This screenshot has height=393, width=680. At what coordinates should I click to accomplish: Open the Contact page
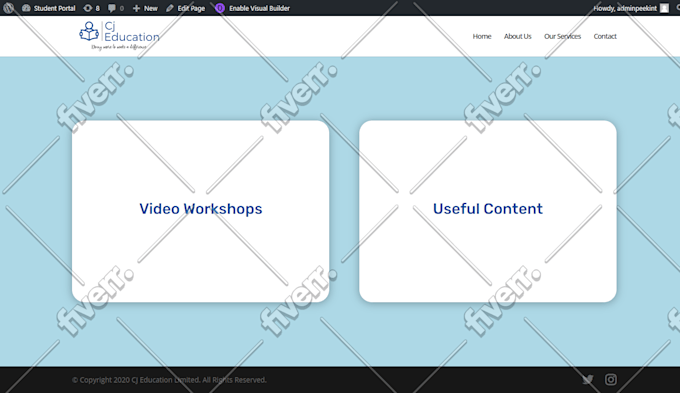point(605,36)
